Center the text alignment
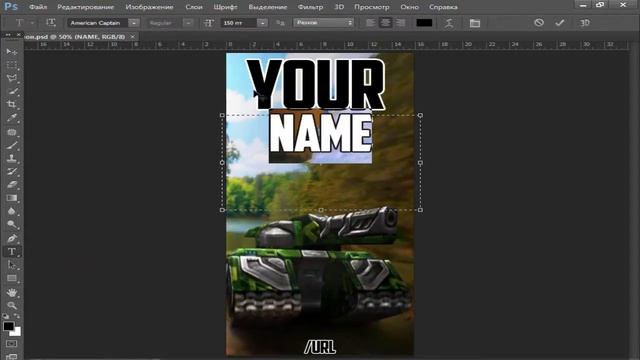This screenshot has height=360, width=640. click(386, 23)
